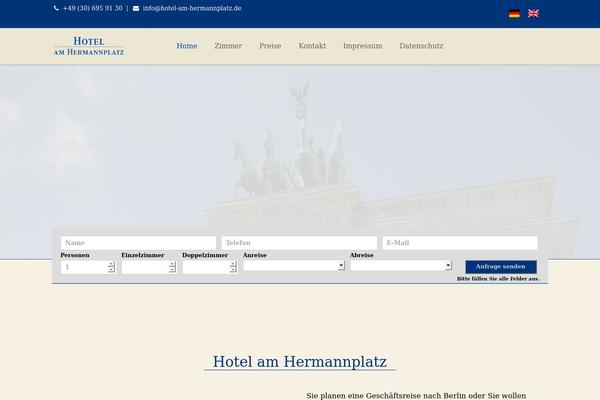Open the Impressum menu item
This screenshot has height=400, width=600.
coord(363,46)
